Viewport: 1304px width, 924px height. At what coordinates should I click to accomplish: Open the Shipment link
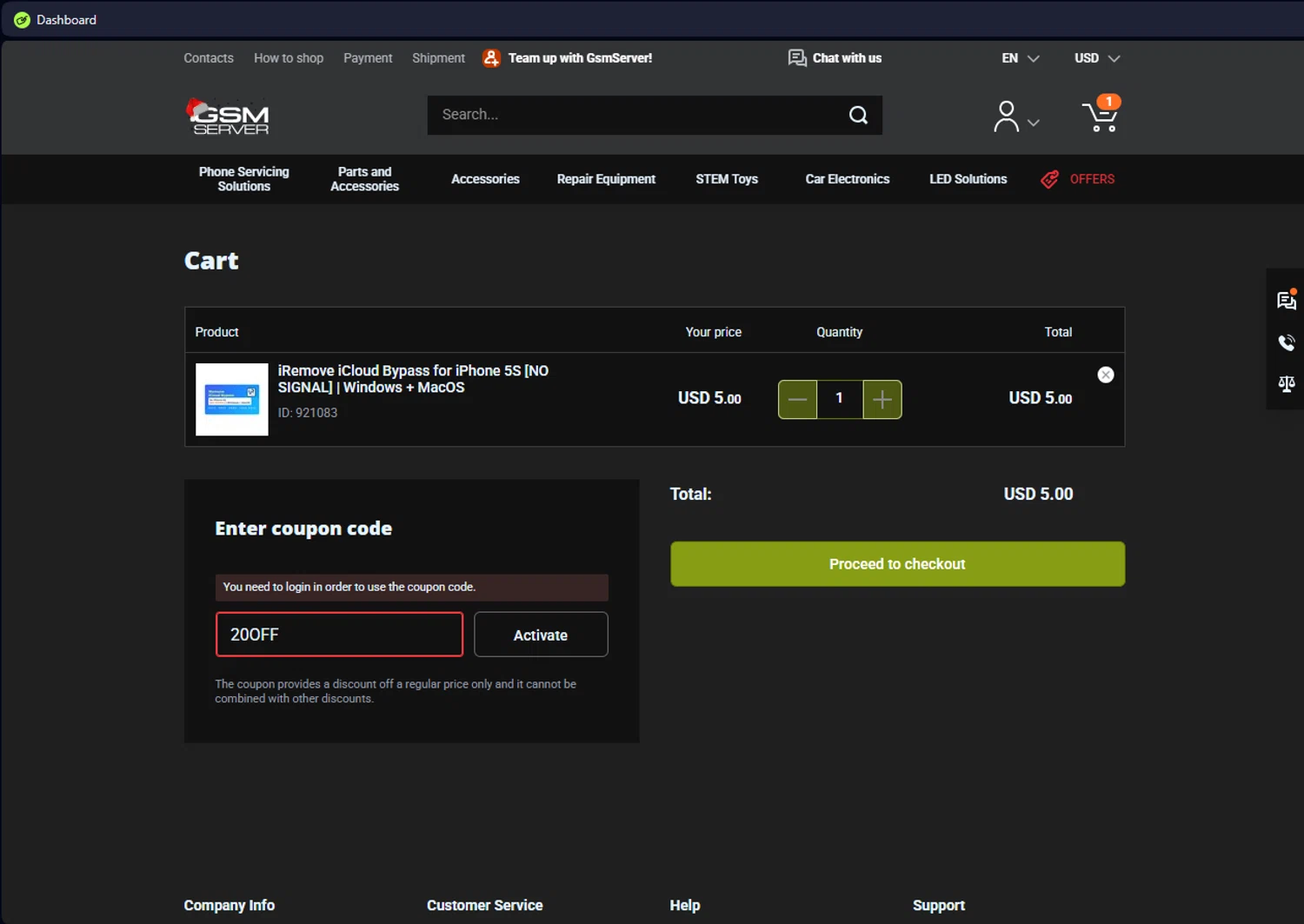(x=438, y=58)
